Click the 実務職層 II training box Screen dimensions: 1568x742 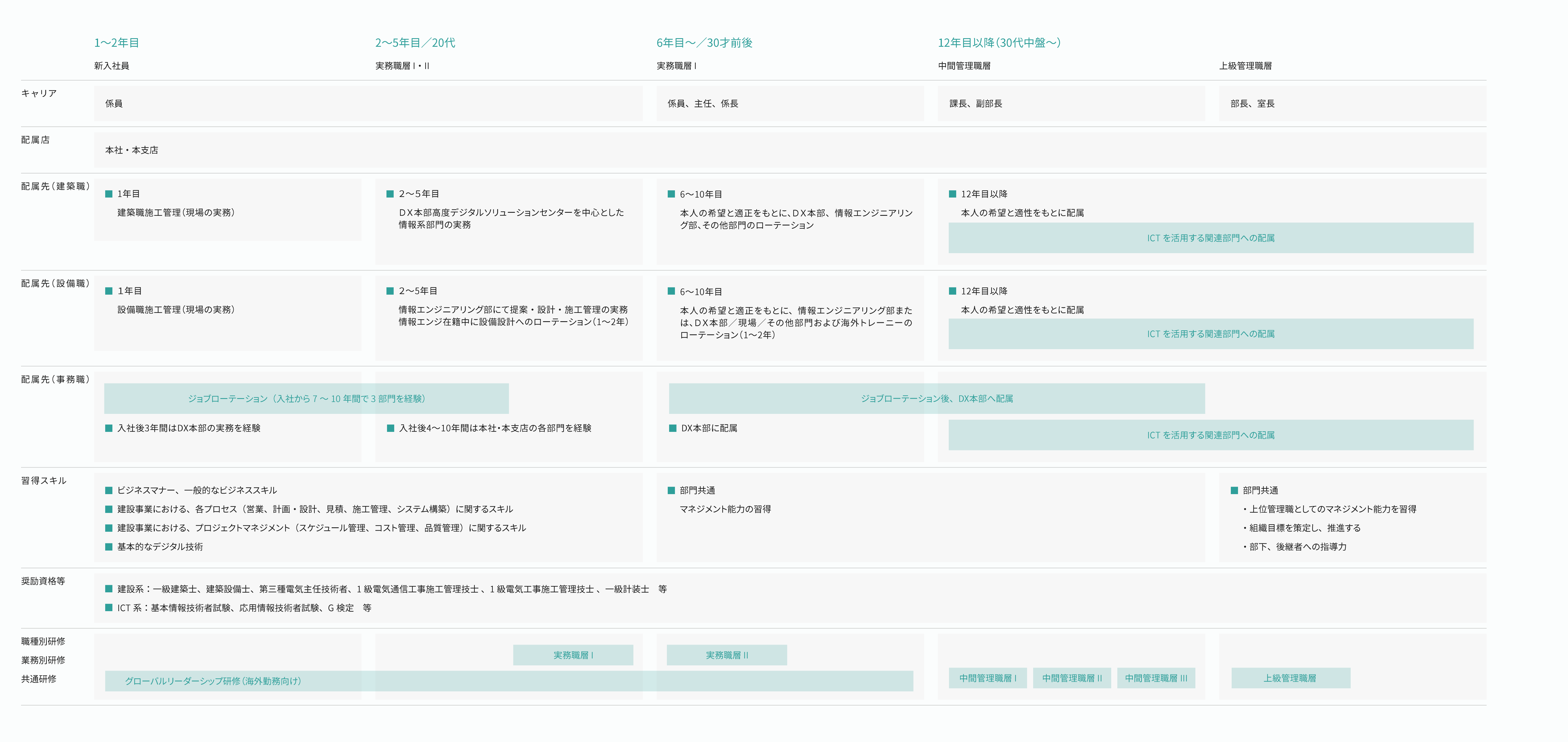point(727,655)
